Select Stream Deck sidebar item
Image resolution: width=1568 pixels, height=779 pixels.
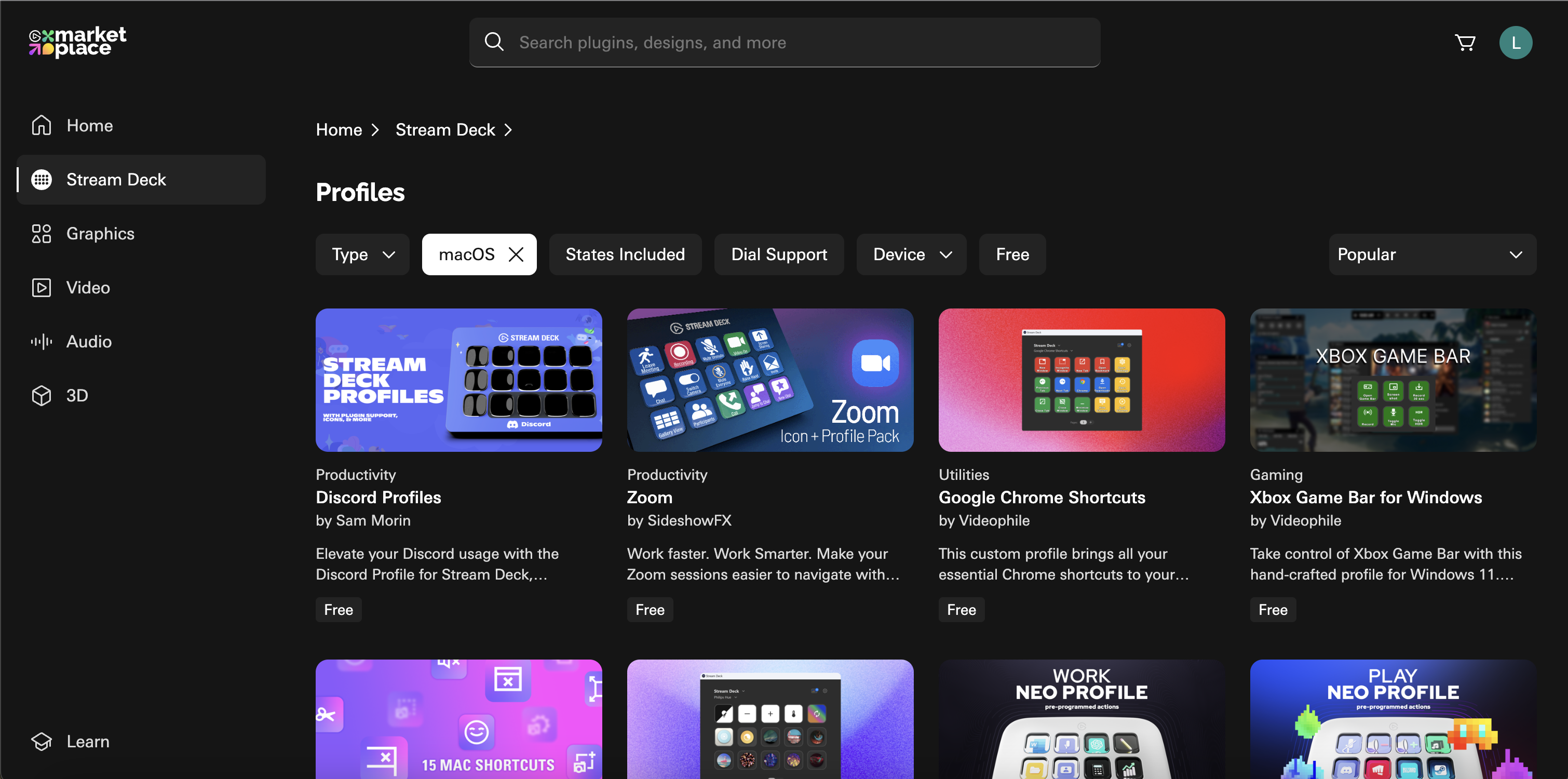click(141, 179)
